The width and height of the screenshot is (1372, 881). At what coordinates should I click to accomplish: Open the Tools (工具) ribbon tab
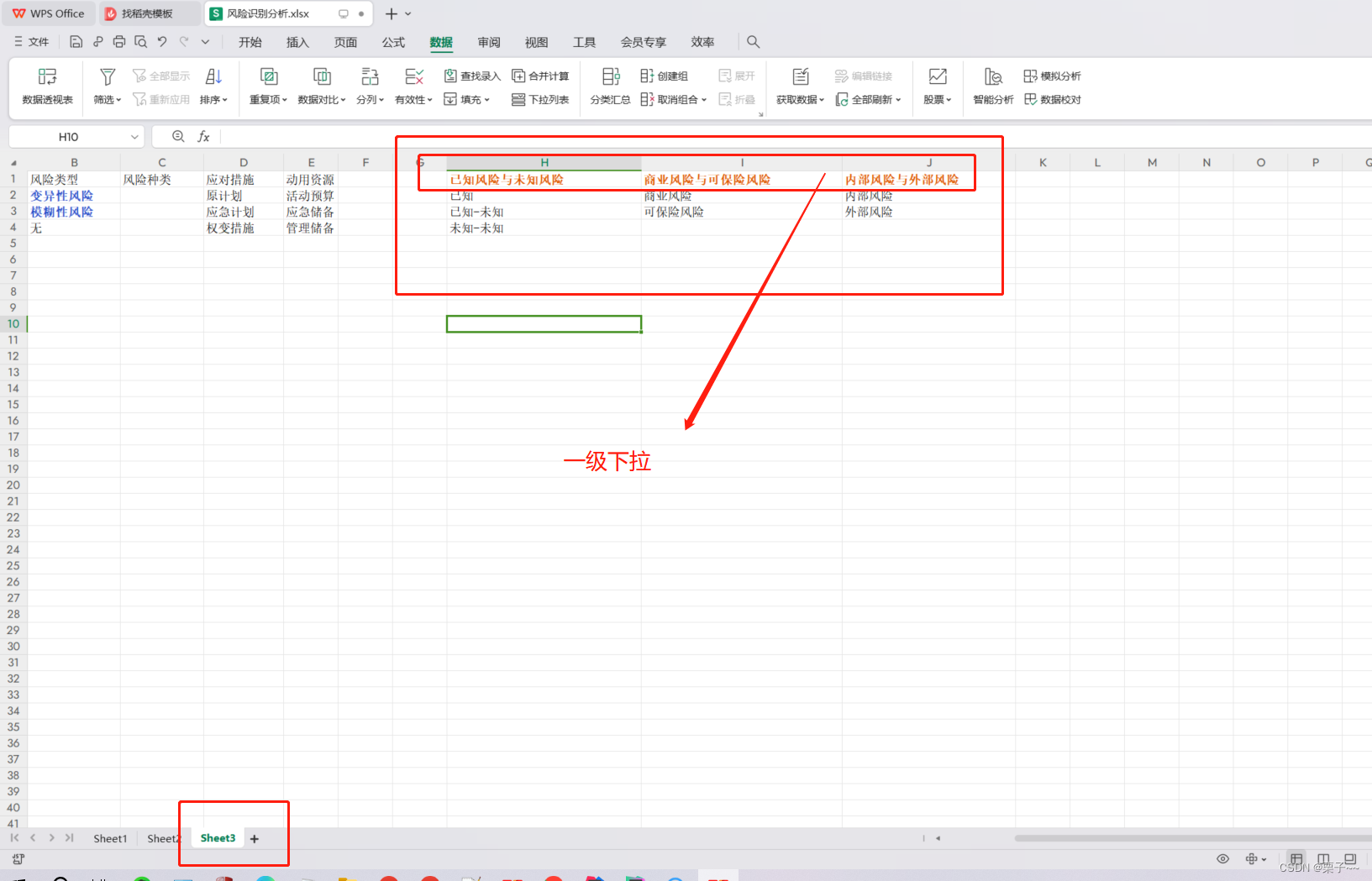coord(584,42)
